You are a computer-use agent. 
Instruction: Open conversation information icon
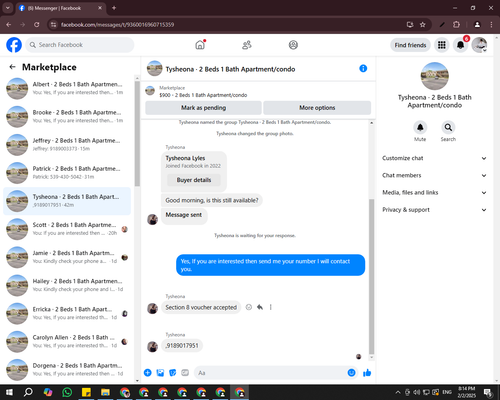click(x=363, y=68)
